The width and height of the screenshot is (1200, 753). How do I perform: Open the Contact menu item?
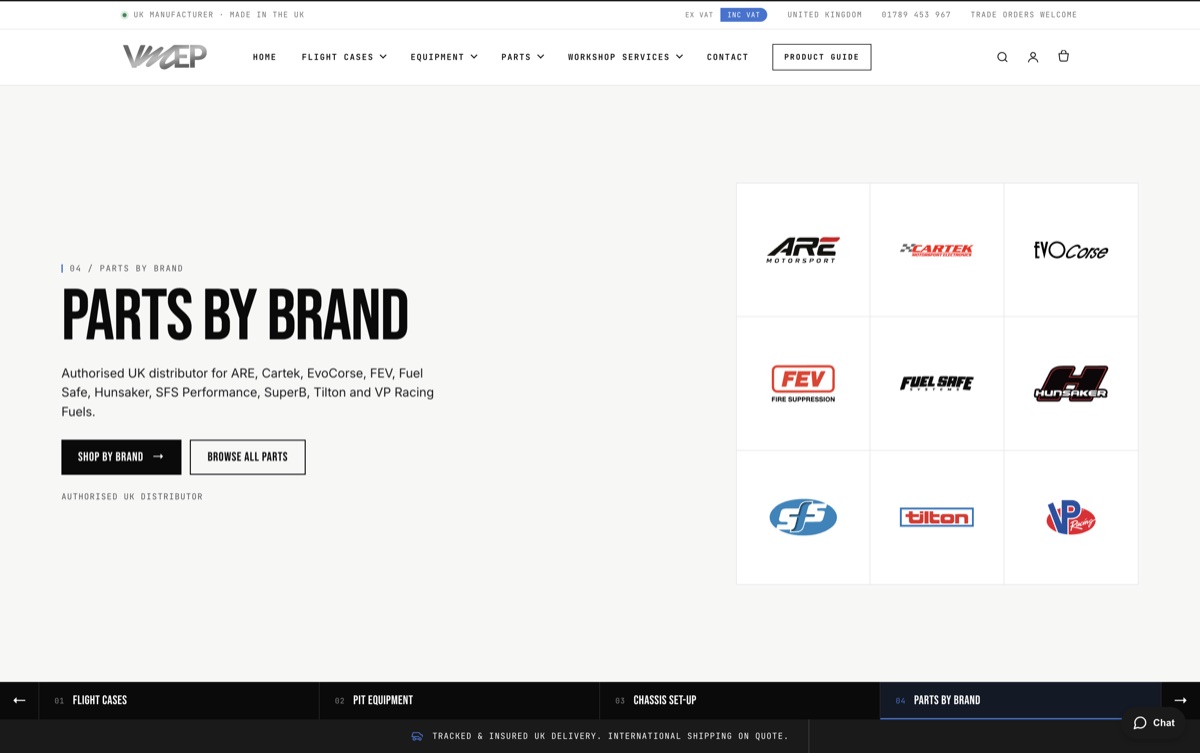[x=727, y=57]
